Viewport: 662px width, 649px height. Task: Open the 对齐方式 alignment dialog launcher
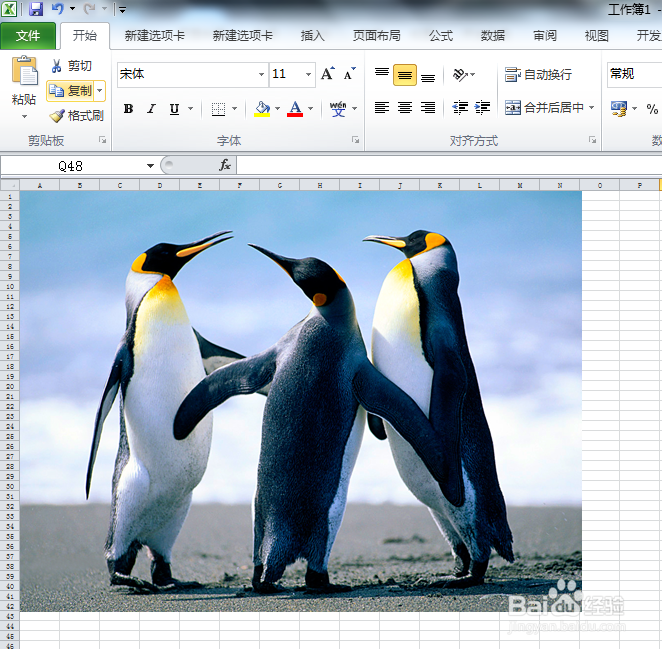coord(592,140)
